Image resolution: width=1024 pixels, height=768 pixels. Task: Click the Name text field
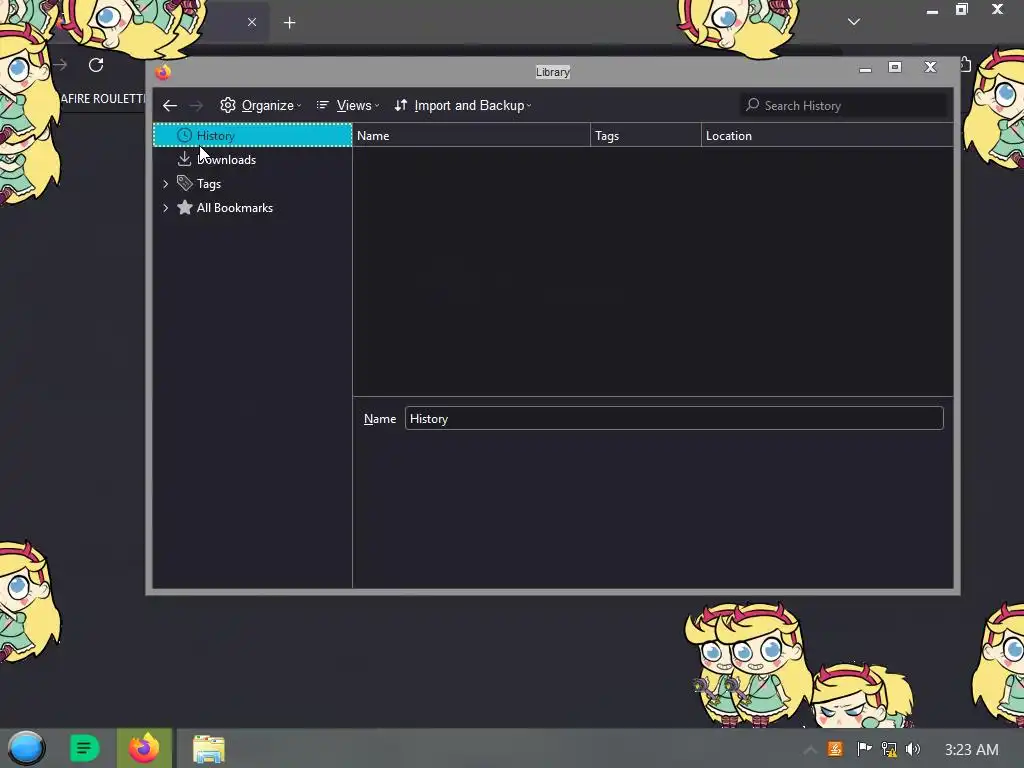tap(674, 419)
